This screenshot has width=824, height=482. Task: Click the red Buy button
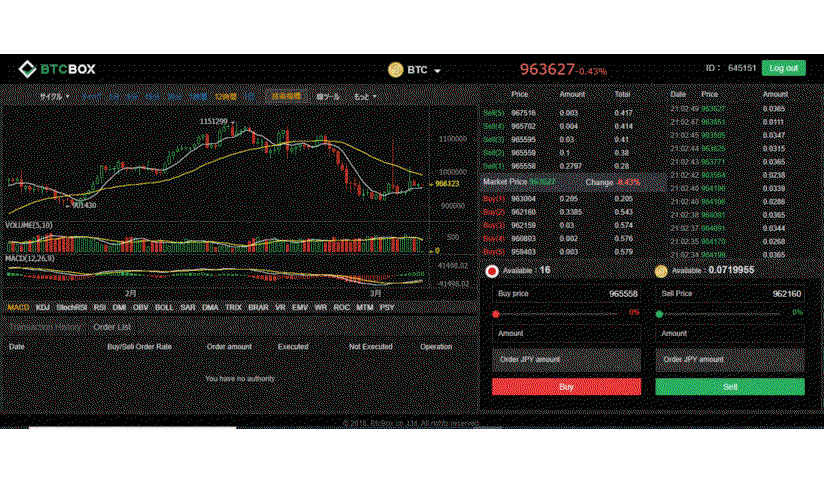(x=566, y=387)
